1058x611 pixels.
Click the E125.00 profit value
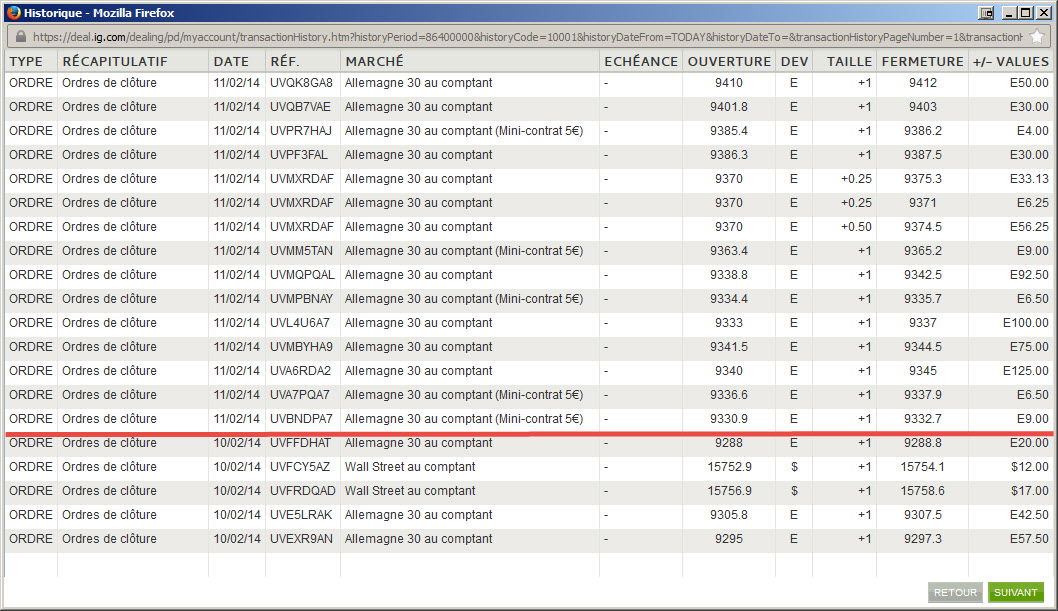pos(1026,371)
